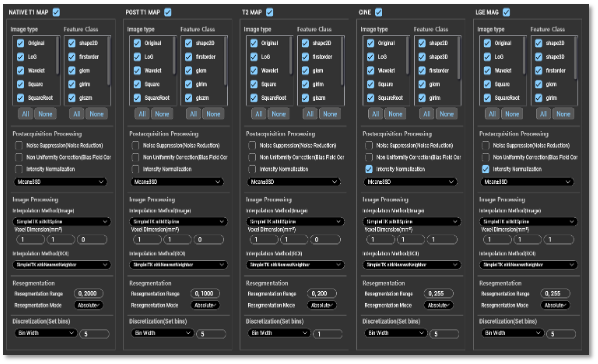Click voxel dimension field with 0 in T2 MAP

(326, 240)
